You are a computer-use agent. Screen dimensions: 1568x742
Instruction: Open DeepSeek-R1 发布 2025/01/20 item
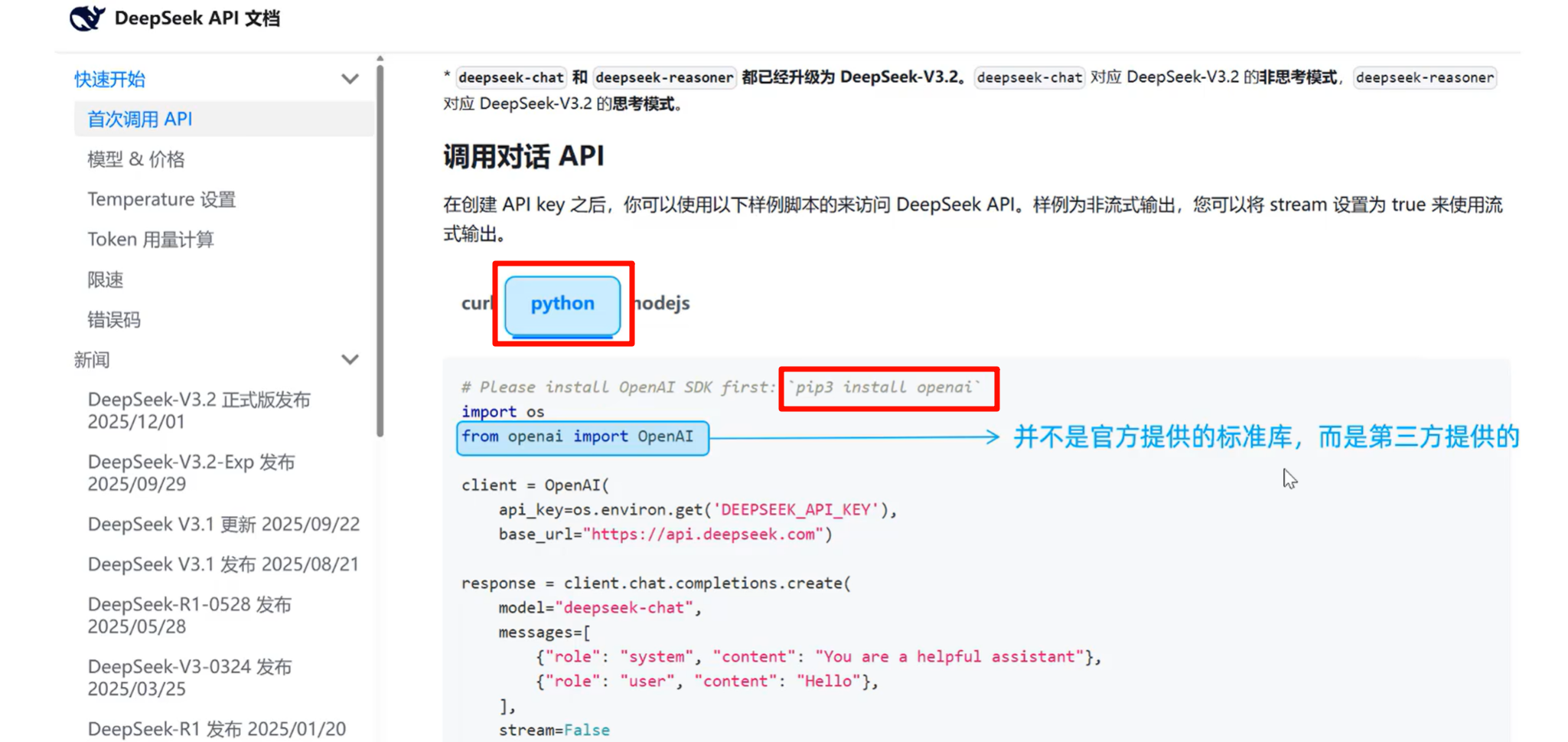[217, 728]
